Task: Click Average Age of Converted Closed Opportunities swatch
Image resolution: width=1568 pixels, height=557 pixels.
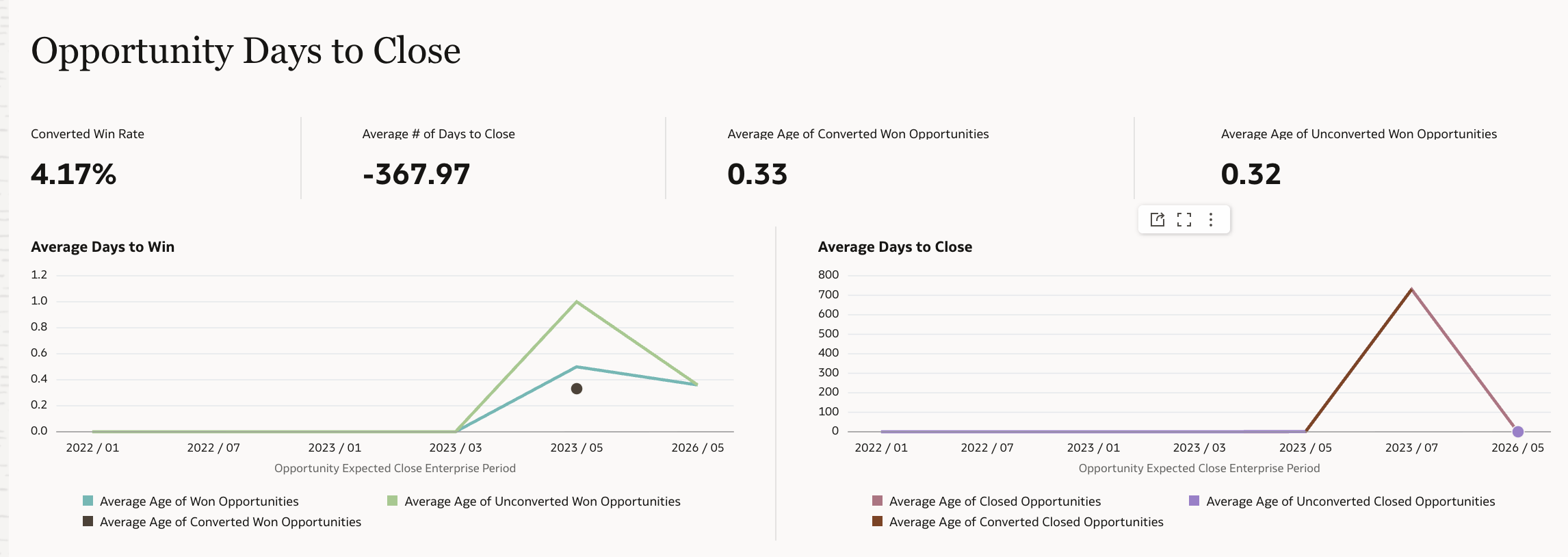Action: (x=877, y=521)
